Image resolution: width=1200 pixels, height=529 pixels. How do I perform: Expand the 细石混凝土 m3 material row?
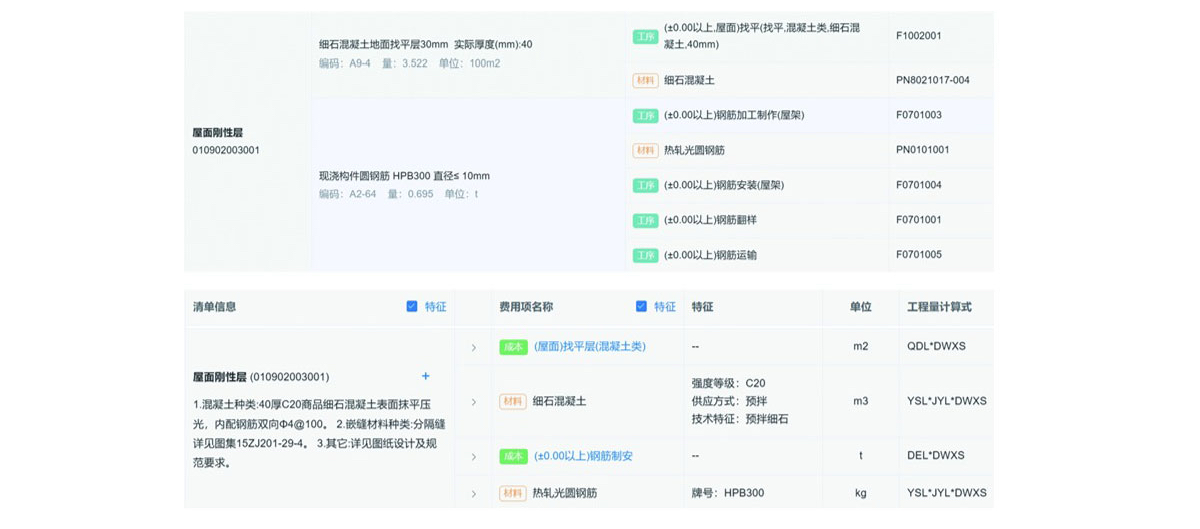point(474,402)
